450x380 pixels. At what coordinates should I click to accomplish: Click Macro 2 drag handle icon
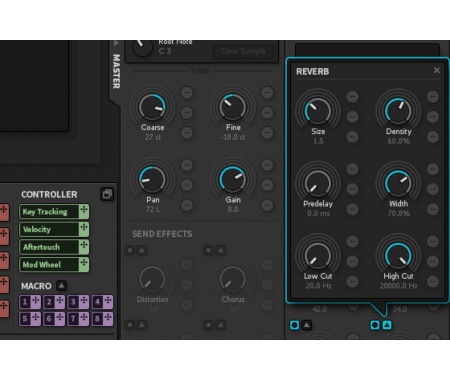[x=60, y=302]
